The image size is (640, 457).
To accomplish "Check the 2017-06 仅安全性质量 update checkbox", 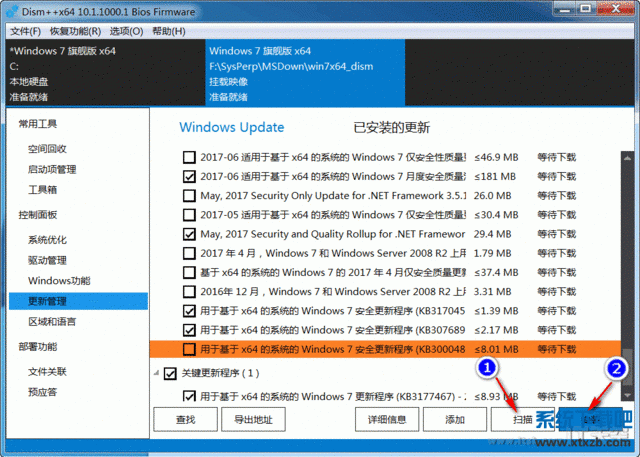I will point(190,157).
